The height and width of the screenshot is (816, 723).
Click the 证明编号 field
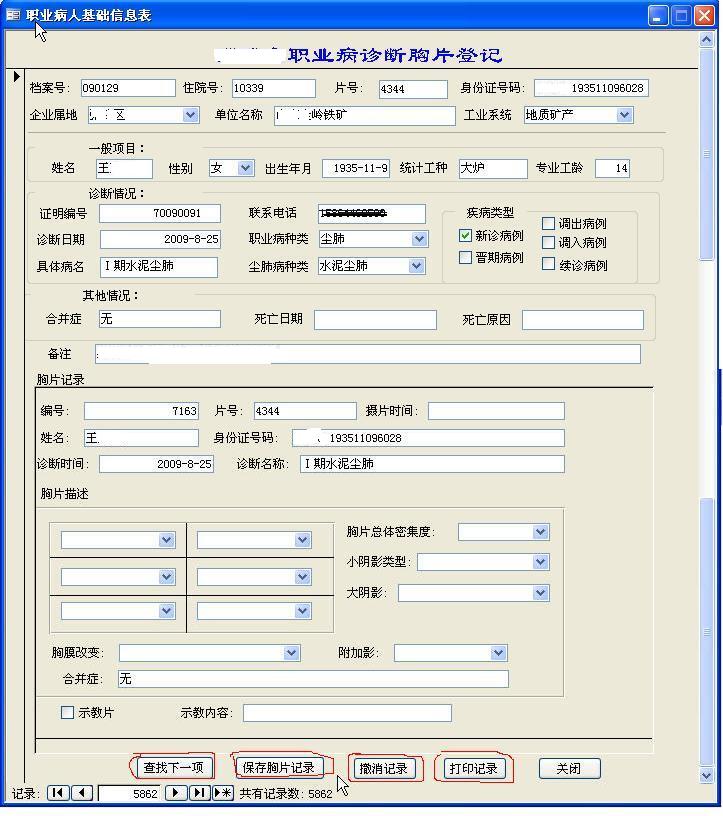click(160, 213)
